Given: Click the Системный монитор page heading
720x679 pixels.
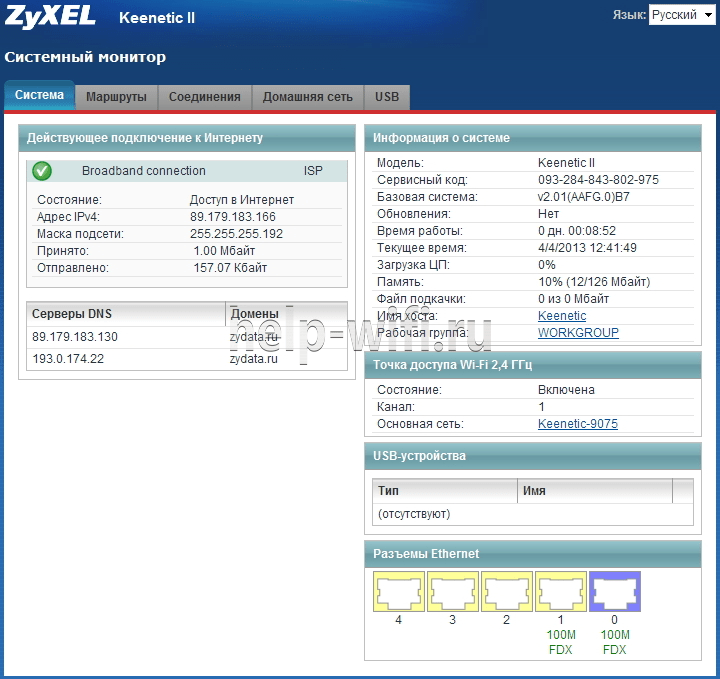Looking at the screenshot, I should tap(85, 57).
